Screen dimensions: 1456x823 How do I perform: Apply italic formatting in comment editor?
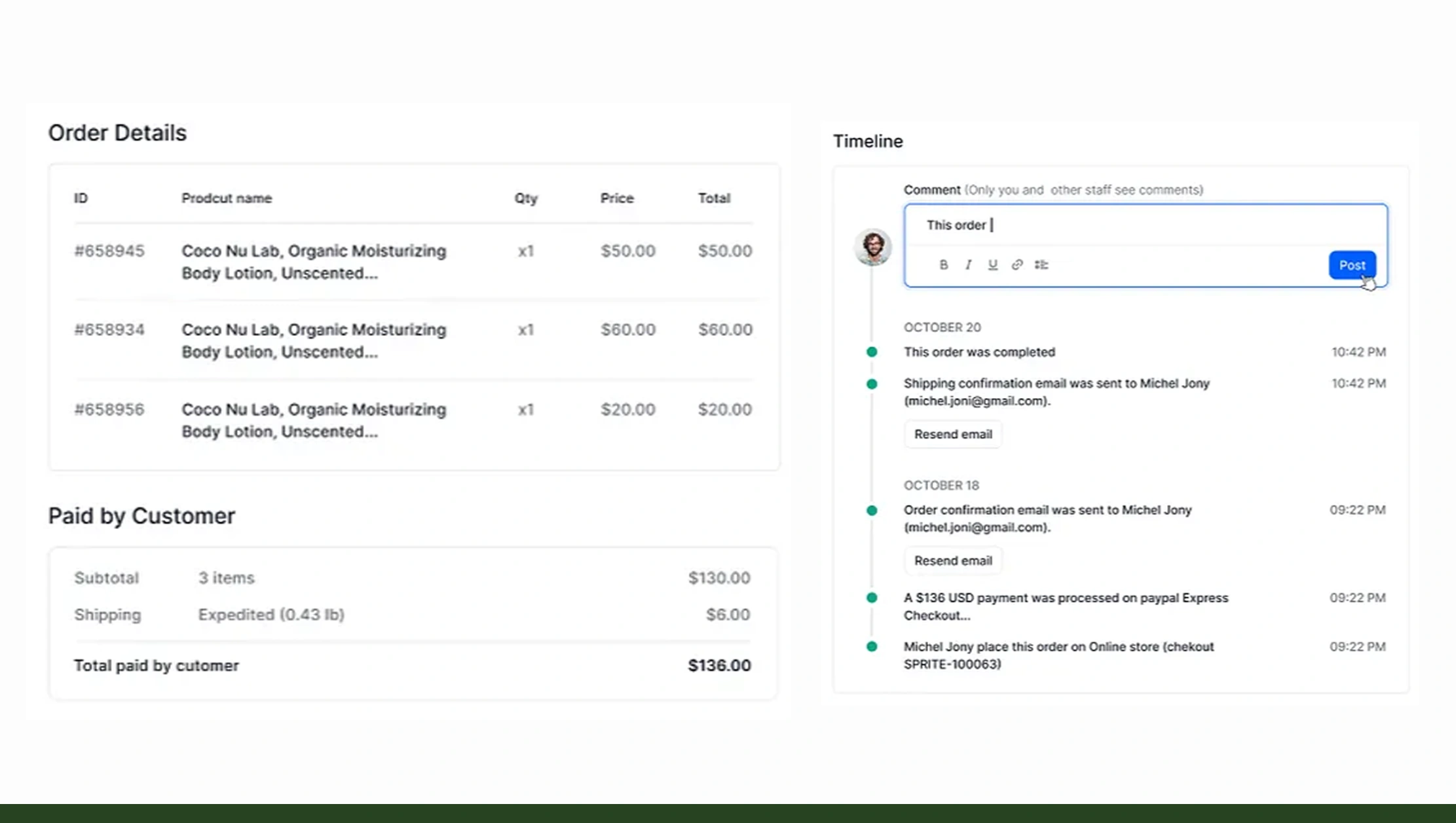tap(967, 265)
